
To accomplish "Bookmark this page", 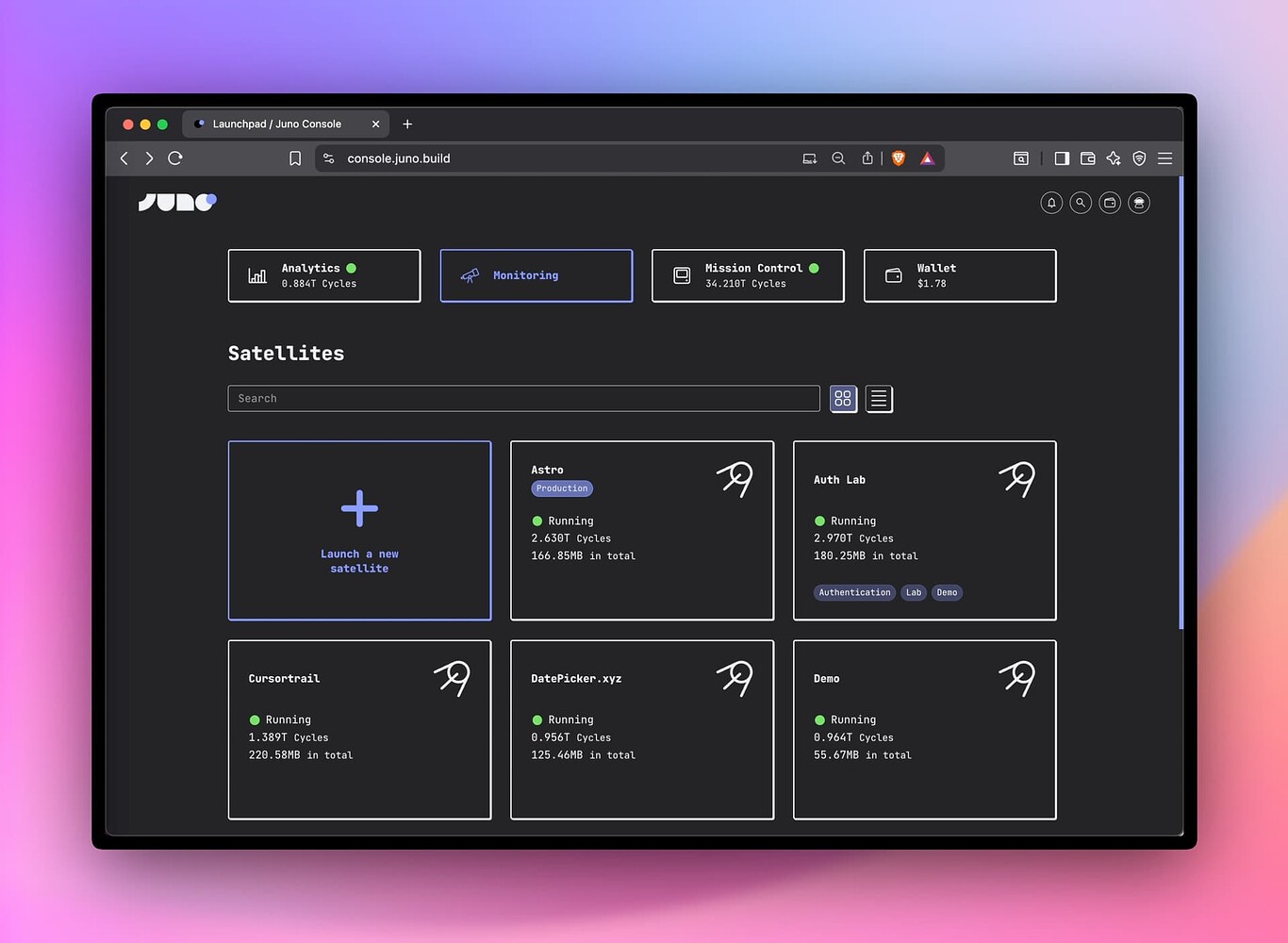I will coord(295,158).
